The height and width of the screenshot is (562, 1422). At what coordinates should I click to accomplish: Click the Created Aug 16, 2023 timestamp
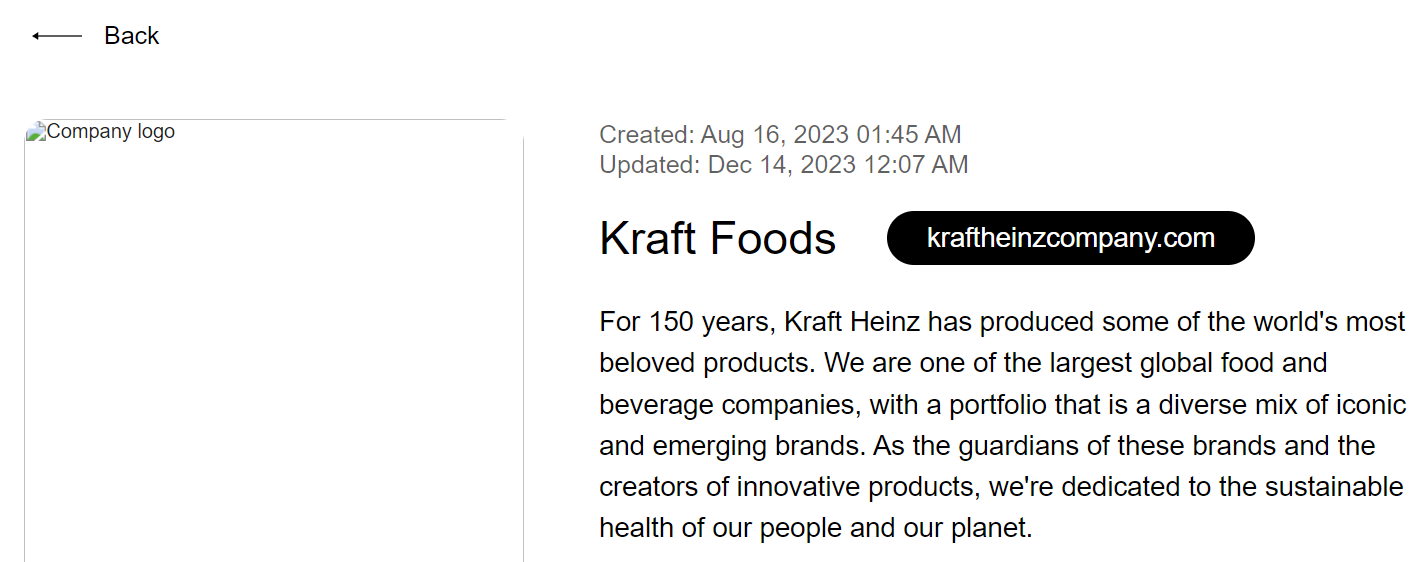(779, 134)
